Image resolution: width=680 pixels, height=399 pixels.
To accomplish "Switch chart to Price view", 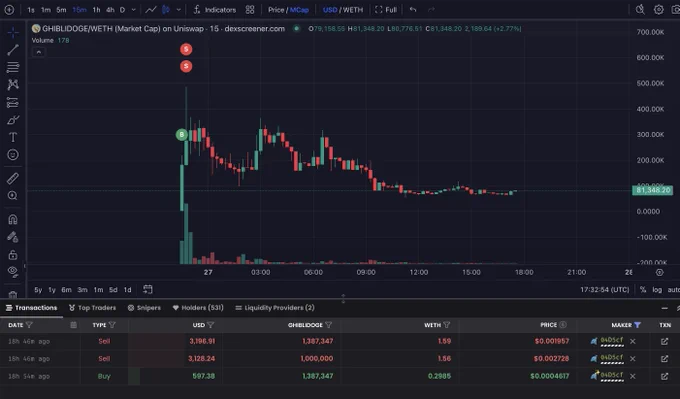I will pyautogui.click(x=275, y=10).
